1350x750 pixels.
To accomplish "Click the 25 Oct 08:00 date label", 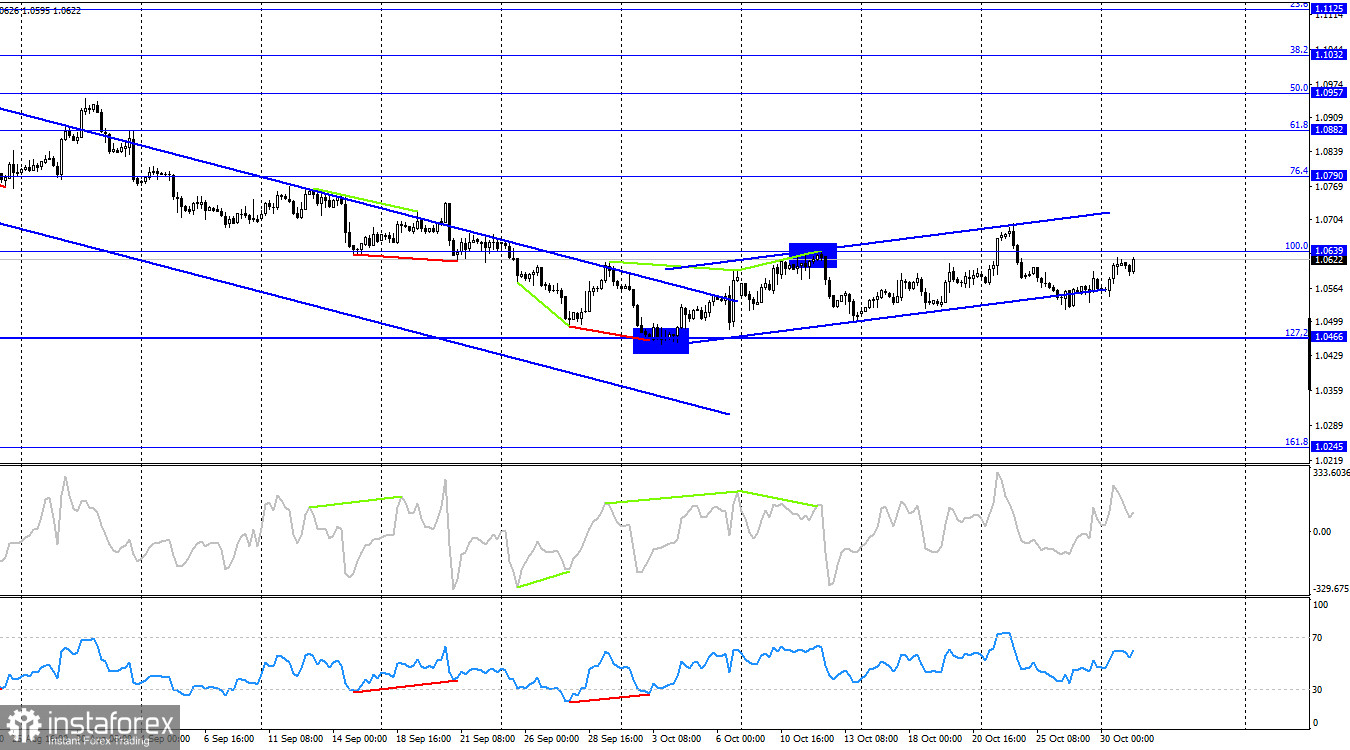I will pos(1064,739).
